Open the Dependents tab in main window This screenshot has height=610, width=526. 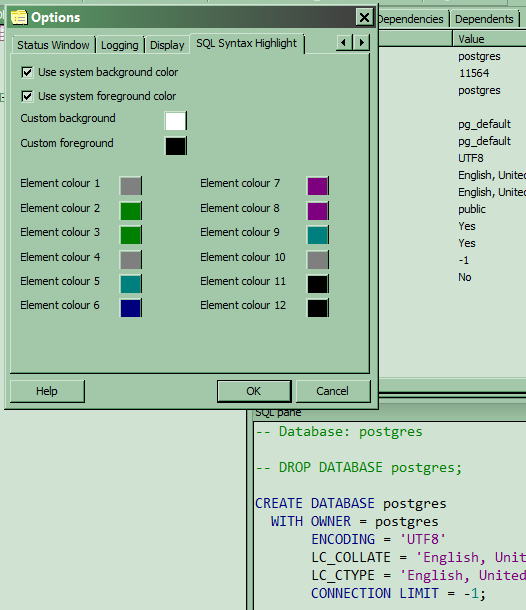484,19
